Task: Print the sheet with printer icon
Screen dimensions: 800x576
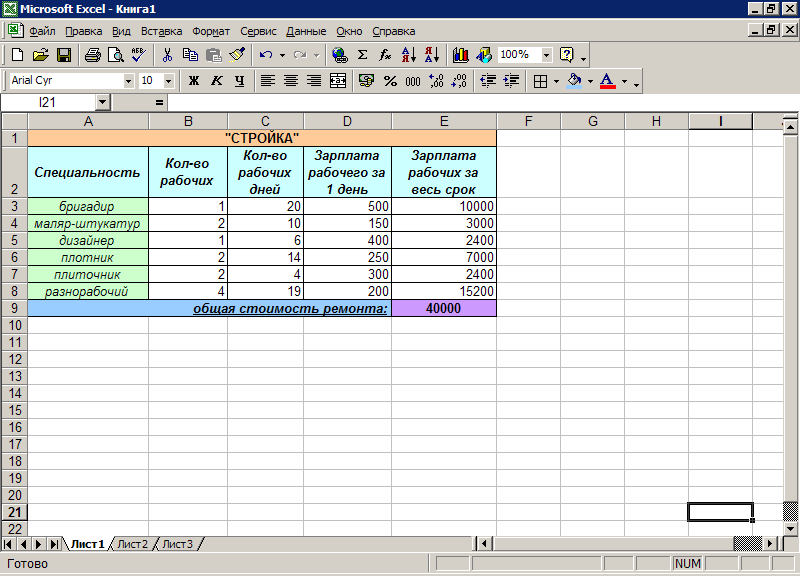Action: [x=92, y=55]
